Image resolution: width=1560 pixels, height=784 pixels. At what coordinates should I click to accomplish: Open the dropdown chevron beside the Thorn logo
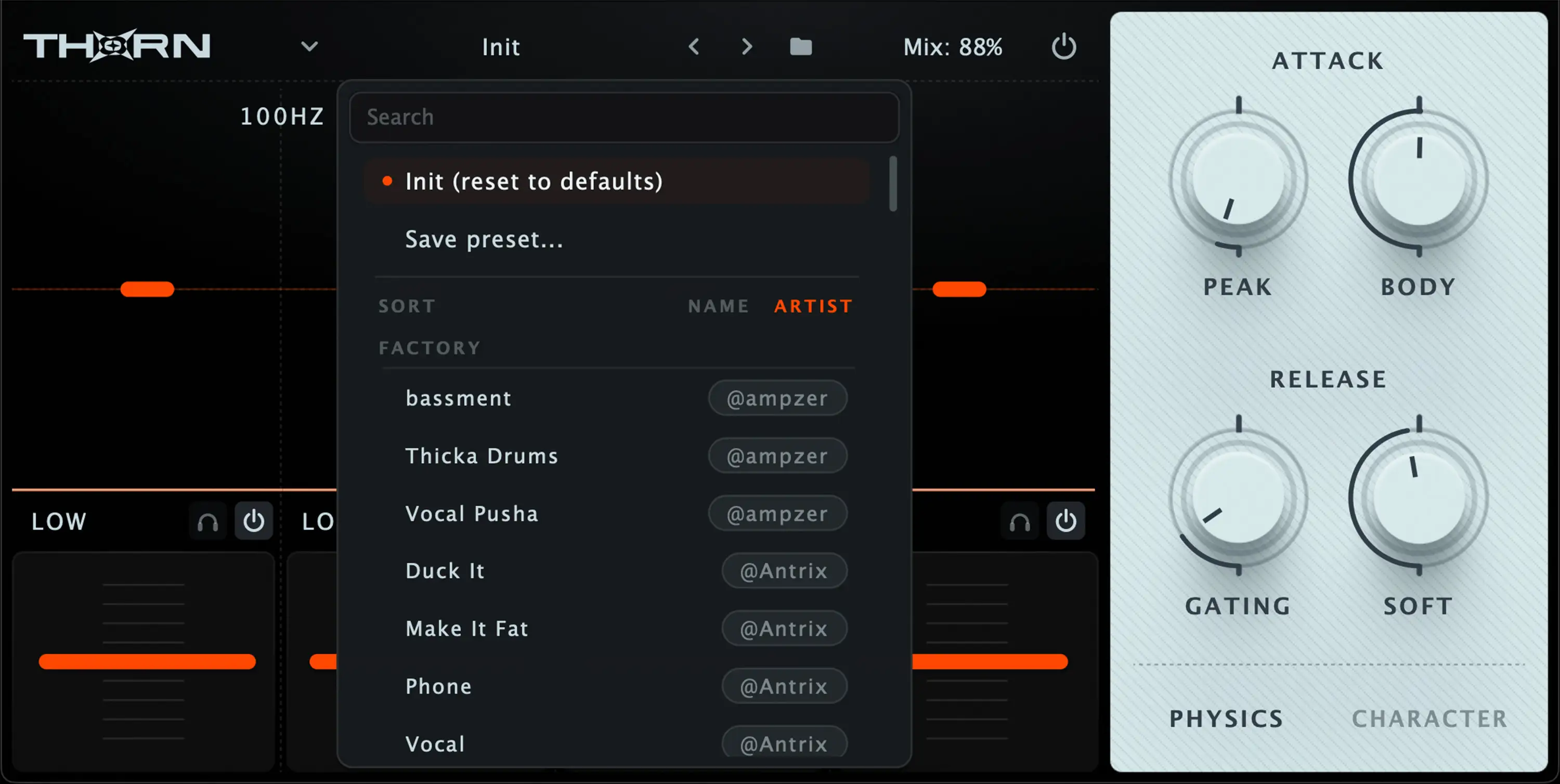click(x=309, y=47)
